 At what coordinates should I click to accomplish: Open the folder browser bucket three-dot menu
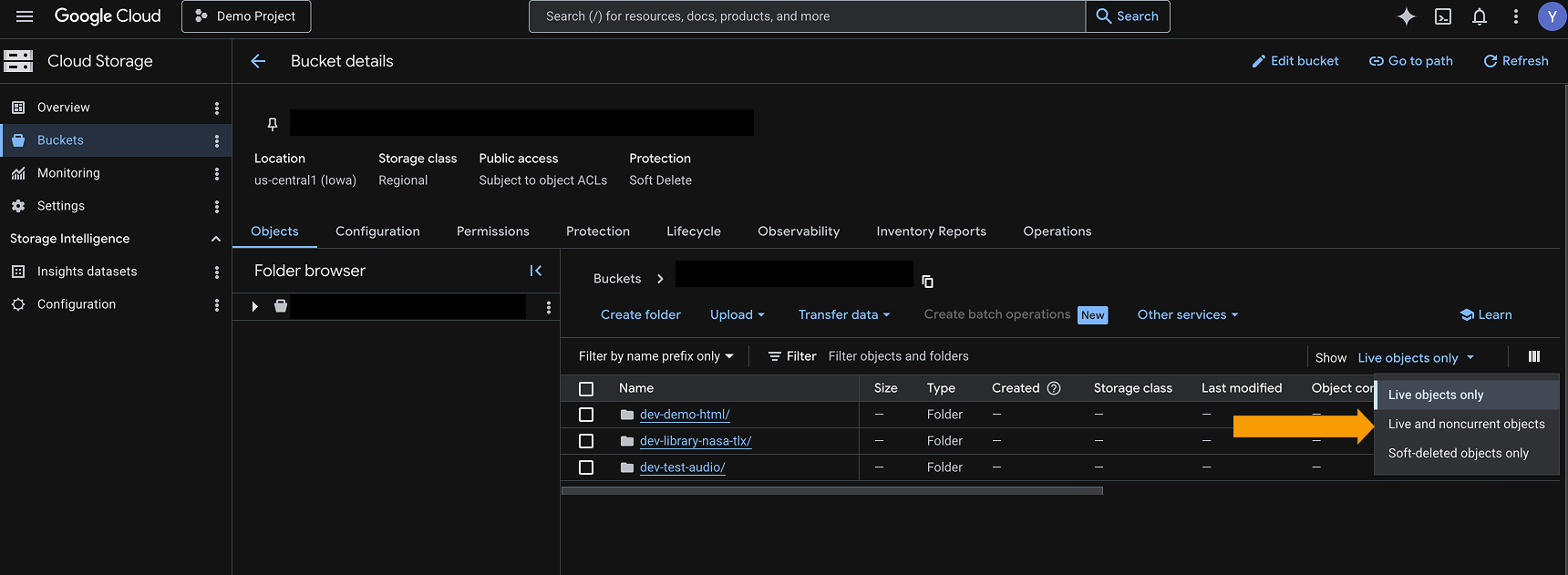coord(549,307)
